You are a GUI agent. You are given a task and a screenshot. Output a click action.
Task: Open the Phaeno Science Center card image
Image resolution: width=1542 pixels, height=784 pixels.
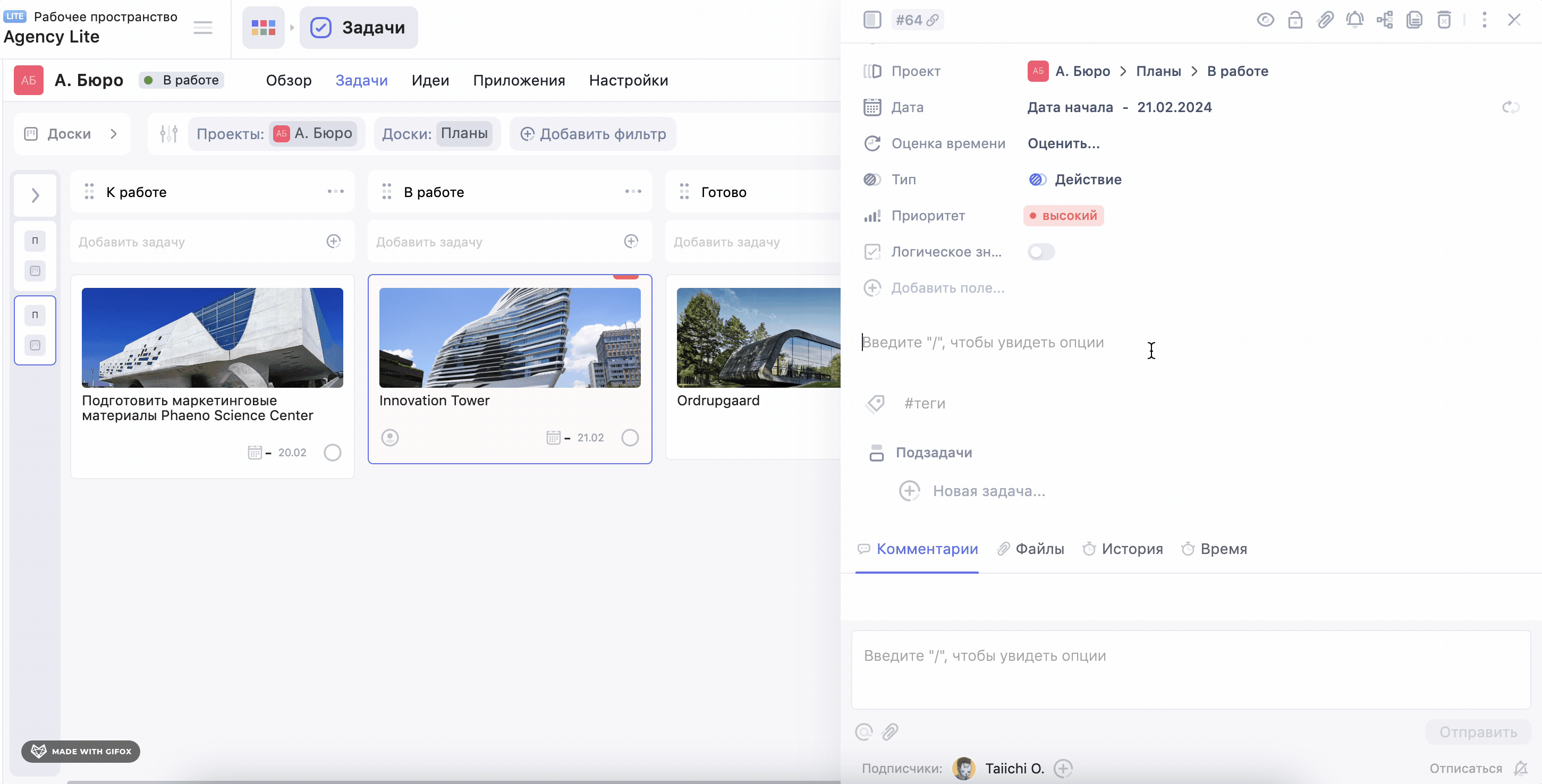point(213,337)
